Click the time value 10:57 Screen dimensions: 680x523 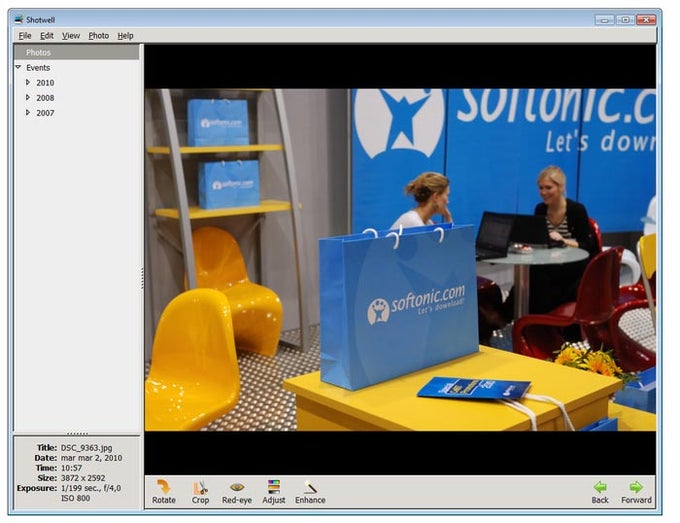pos(71,468)
